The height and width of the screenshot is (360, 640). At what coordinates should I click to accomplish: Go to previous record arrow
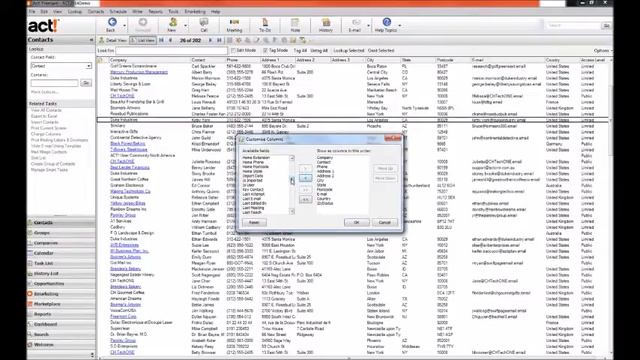[x=171, y=40]
